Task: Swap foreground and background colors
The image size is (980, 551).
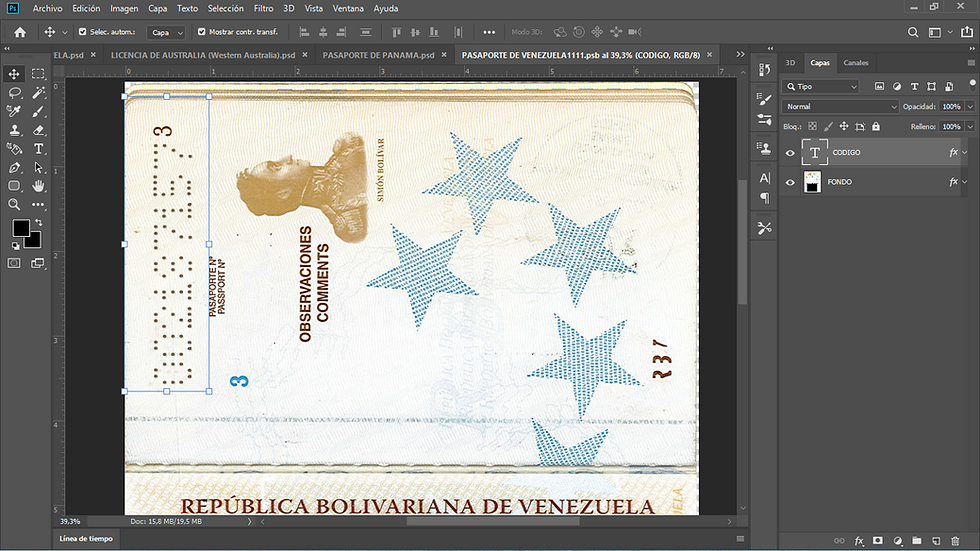Action: (39, 222)
